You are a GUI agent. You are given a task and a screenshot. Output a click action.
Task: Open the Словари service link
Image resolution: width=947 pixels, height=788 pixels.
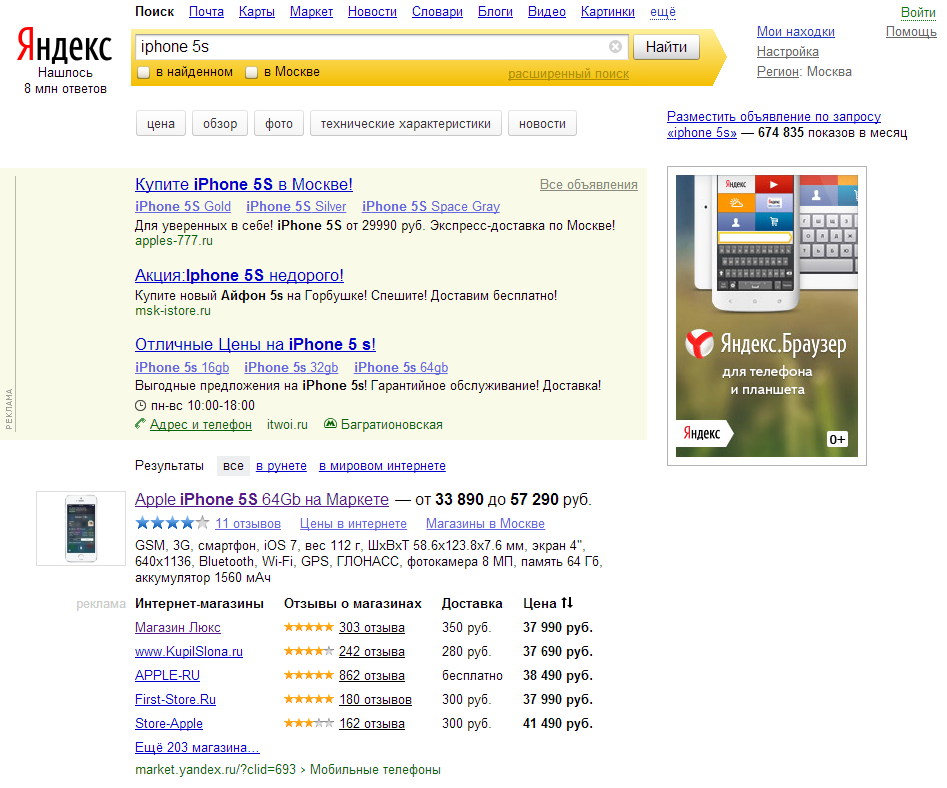[437, 11]
